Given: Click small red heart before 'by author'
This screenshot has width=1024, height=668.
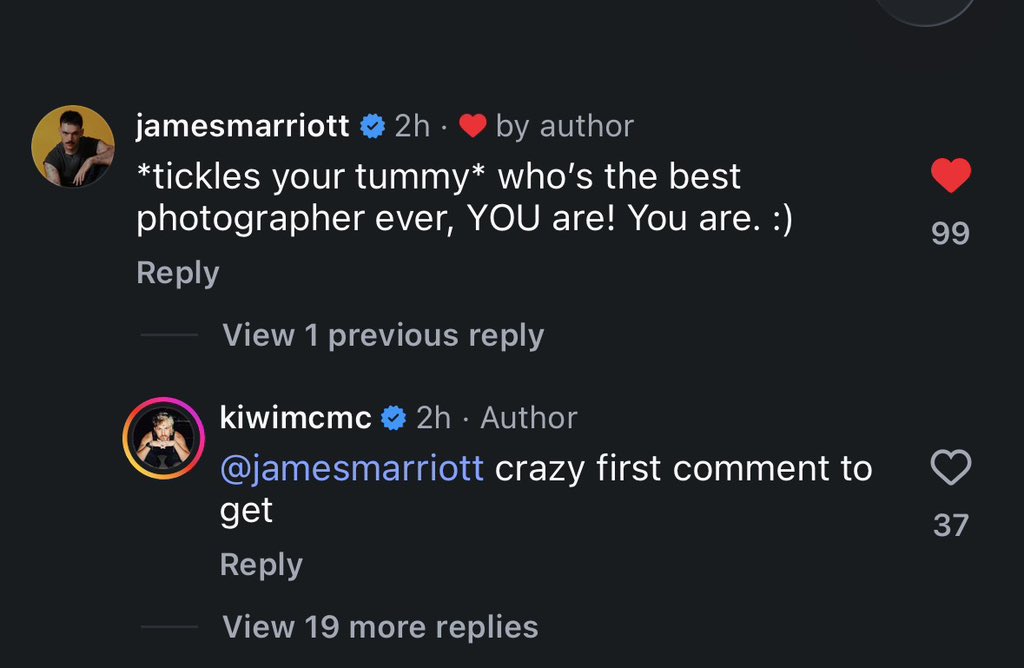Looking at the screenshot, I should pos(472,126).
